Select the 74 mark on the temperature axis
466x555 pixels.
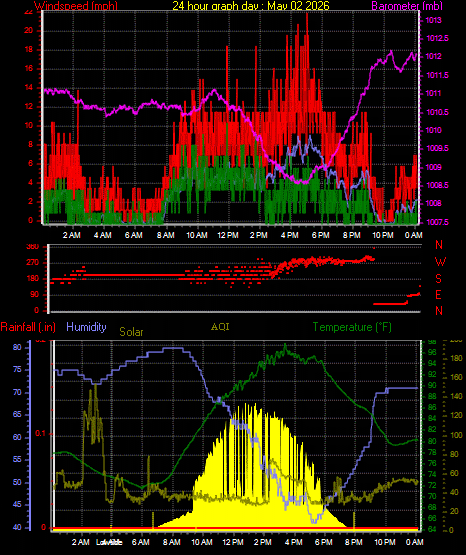pyautogui.click(x=432, y=474)
